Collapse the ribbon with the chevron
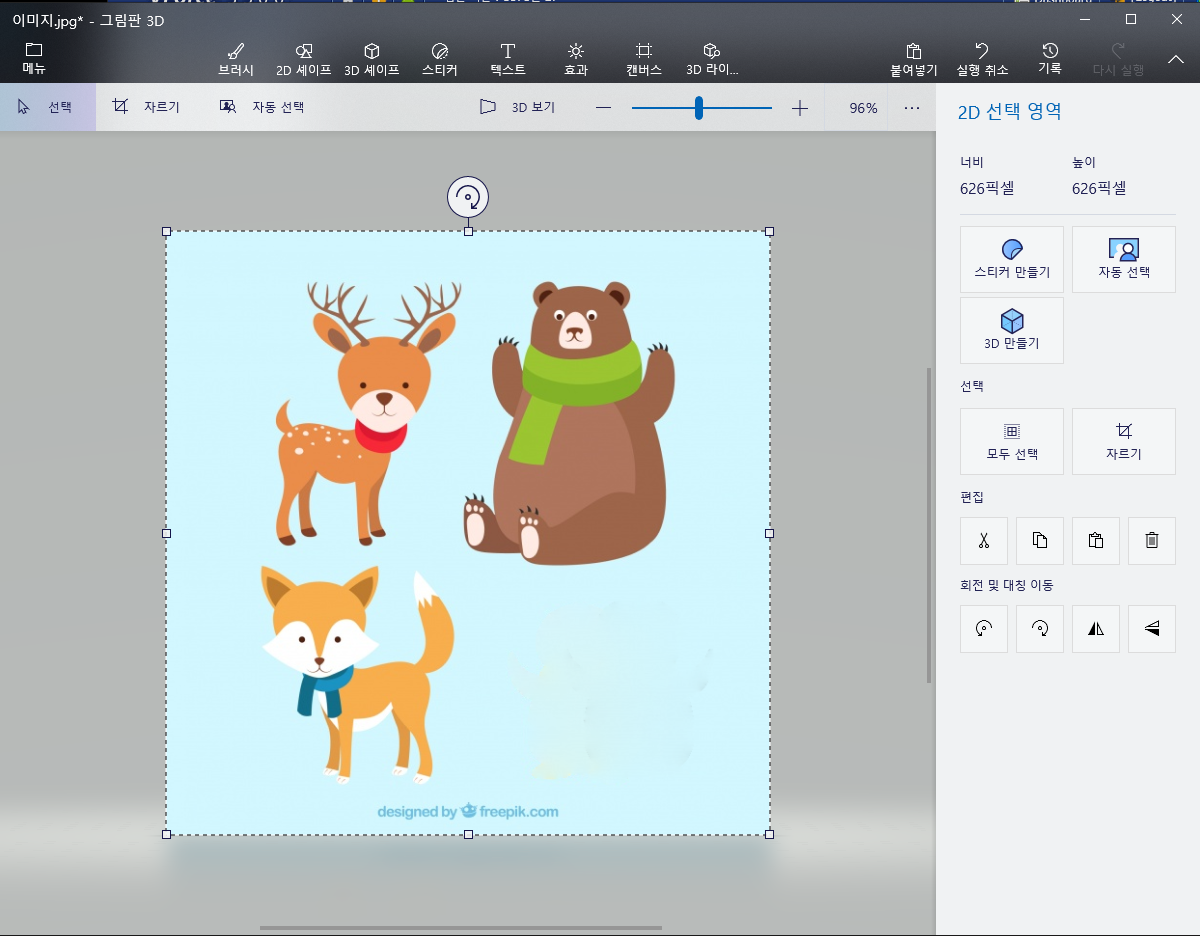This screenshot has height=936, width=1200. (x=1176, y=60)
